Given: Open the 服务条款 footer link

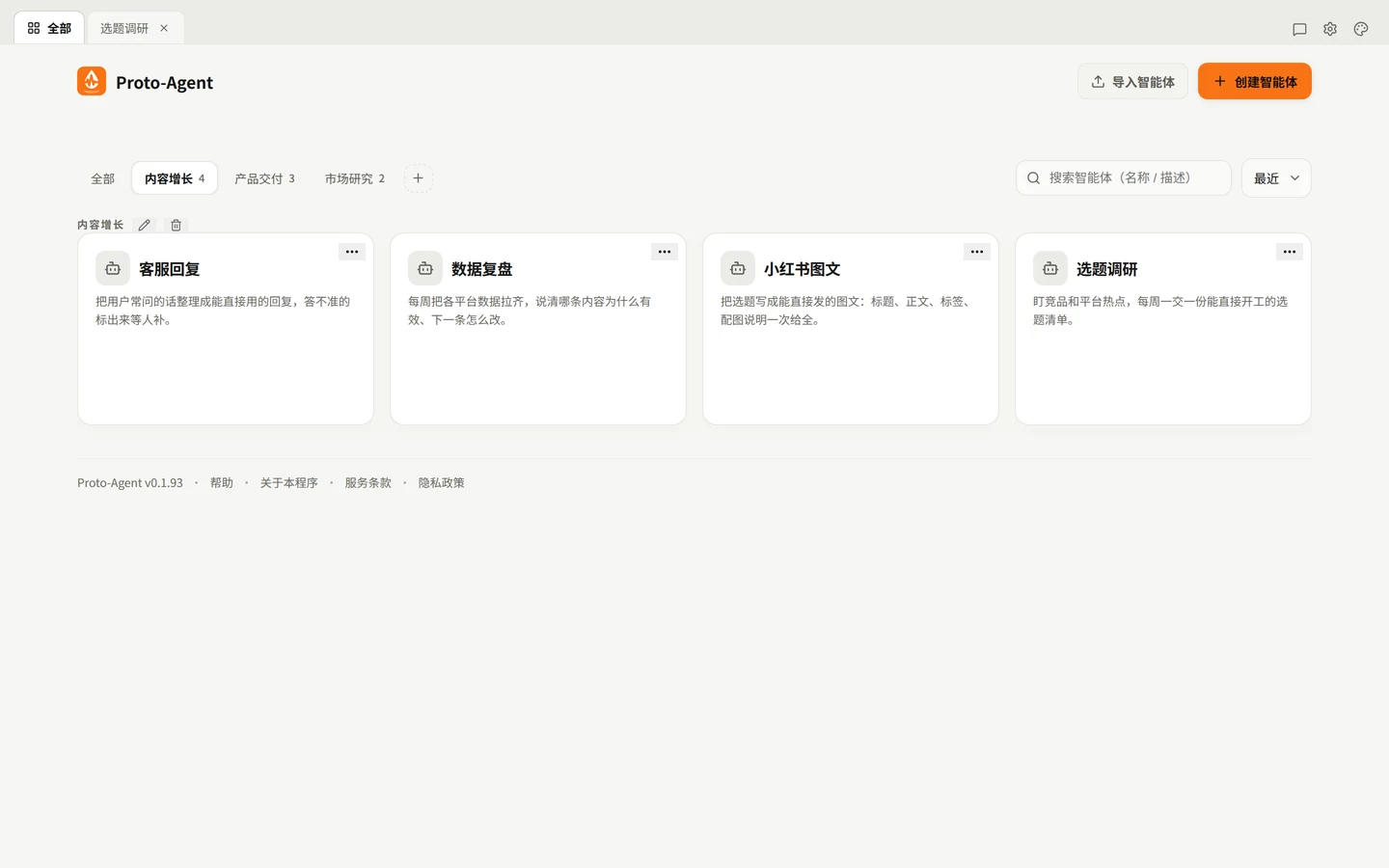Looking at the screenshot, I should coord(368,482).
